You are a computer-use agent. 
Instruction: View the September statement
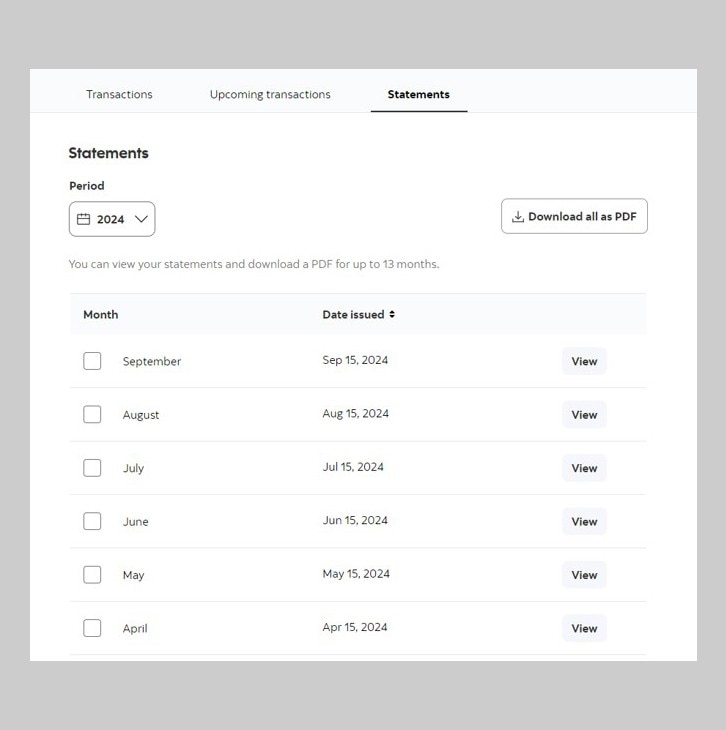[584, 361]
